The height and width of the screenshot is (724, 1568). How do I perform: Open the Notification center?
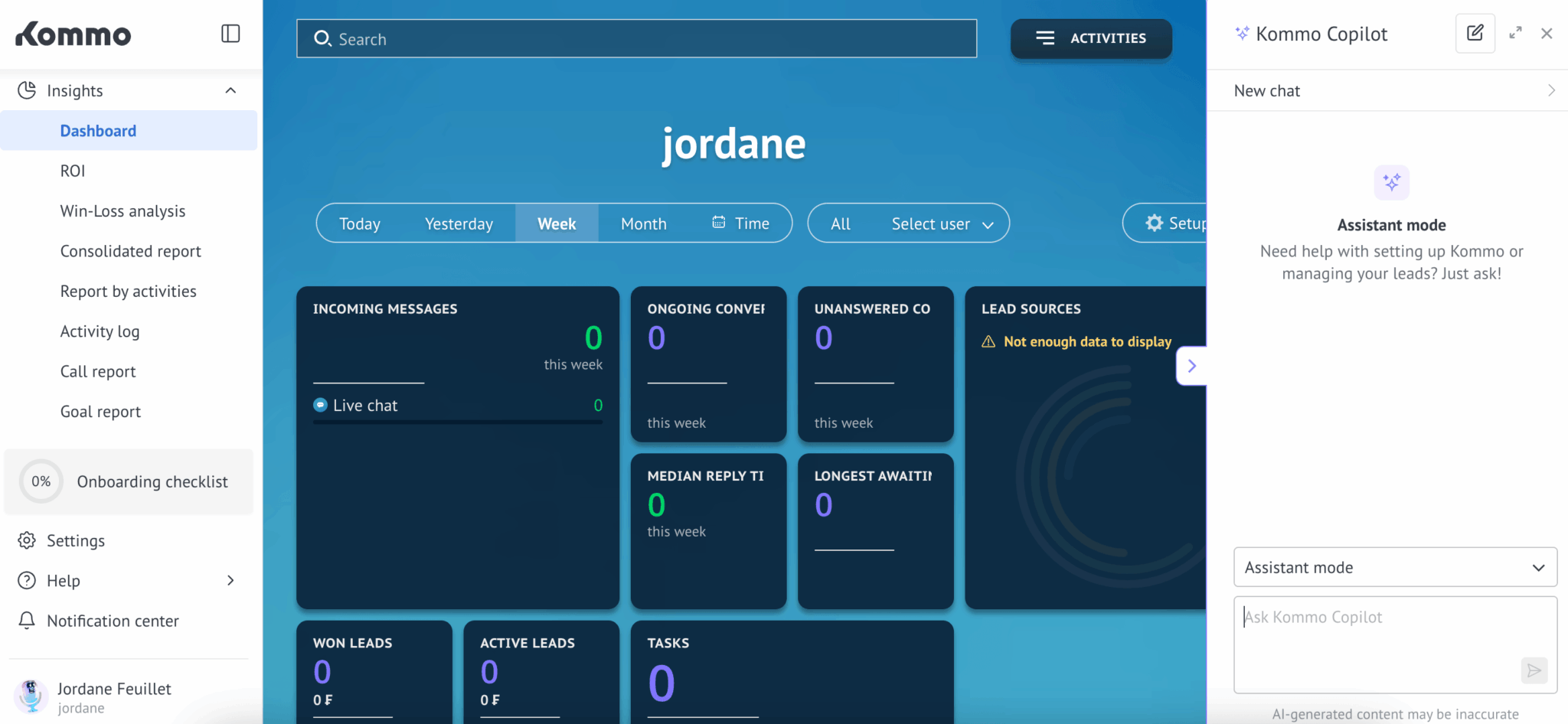113,621
